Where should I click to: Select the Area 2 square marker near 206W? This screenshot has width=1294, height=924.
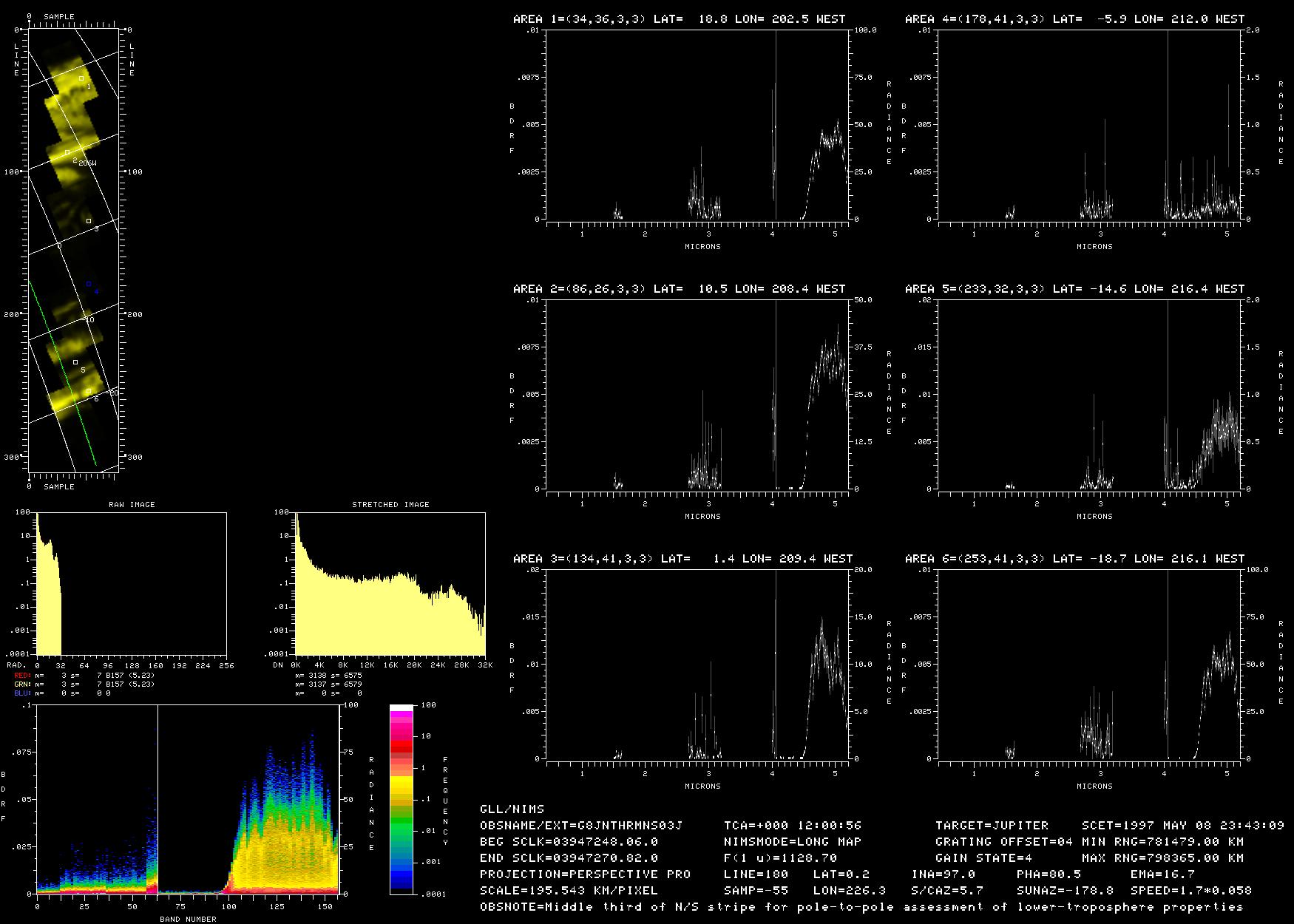click(67, 153)
